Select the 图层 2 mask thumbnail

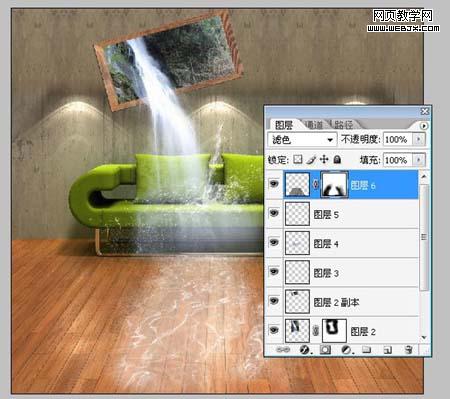[334, 330]
